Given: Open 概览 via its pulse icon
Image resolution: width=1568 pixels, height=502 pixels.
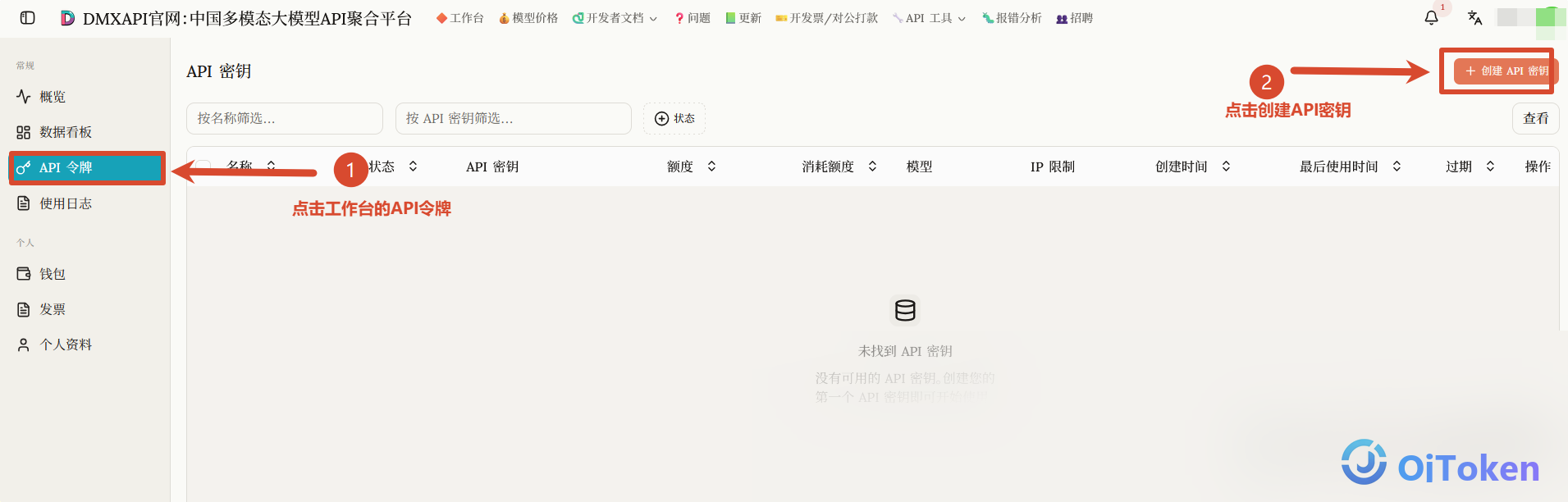Looking at the screenshot, I should click(x=24, y=97).
